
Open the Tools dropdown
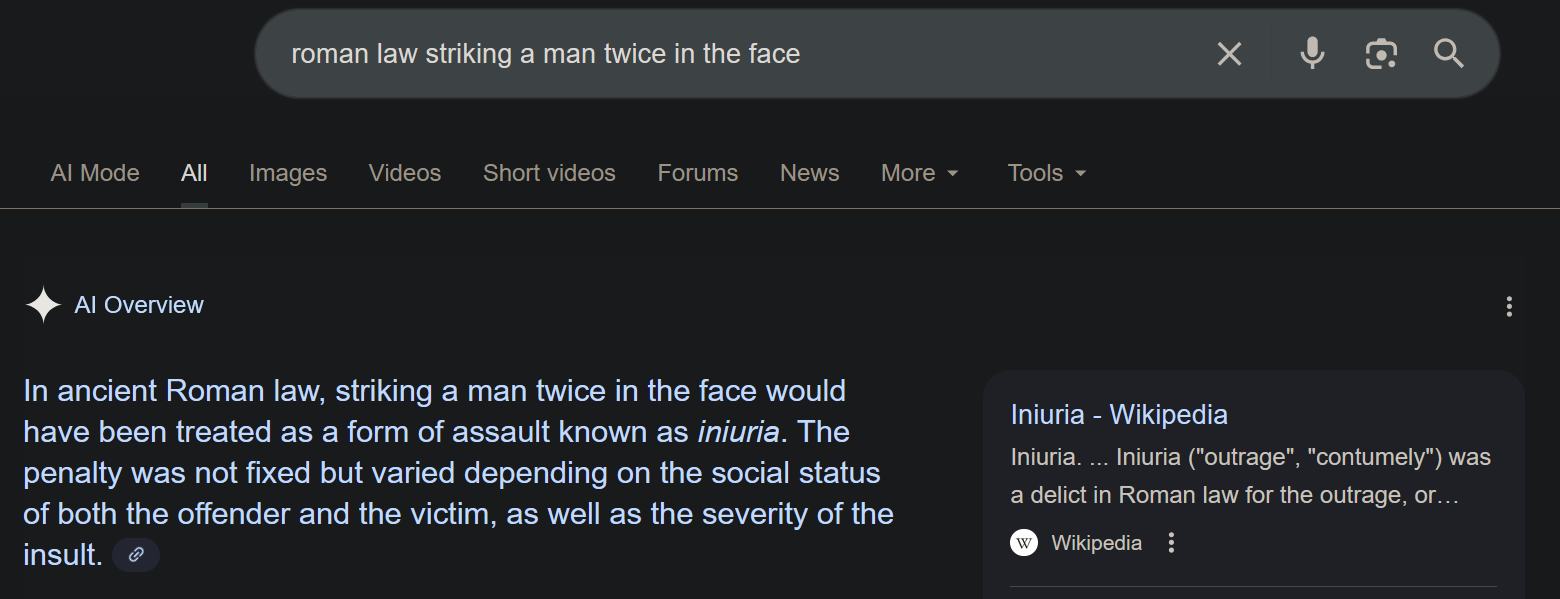tap(1046, 173)
